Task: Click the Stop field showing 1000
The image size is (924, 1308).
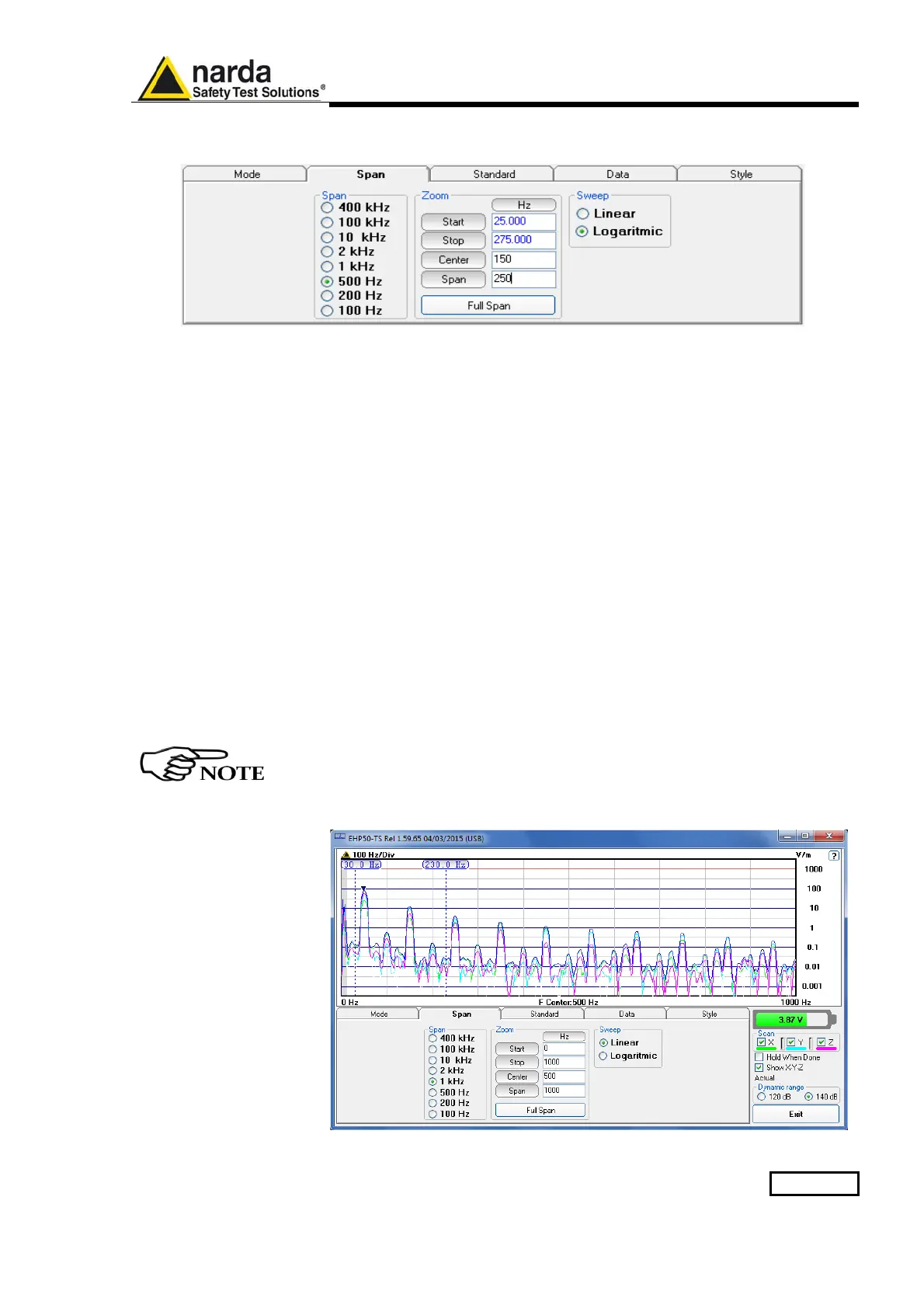Action: (x=564, y=1063)
